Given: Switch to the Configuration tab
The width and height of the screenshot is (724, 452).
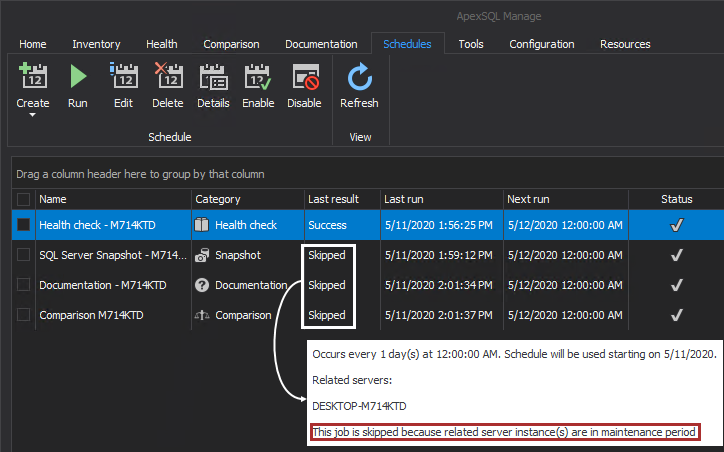Looking at the screenshot, I should 542,44.
